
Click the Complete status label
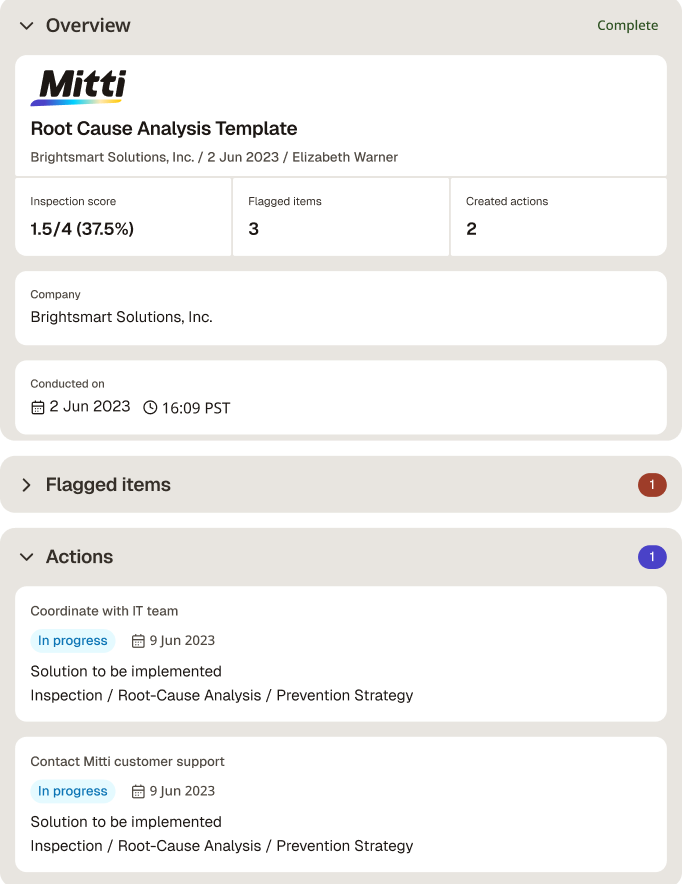(627, 25)
